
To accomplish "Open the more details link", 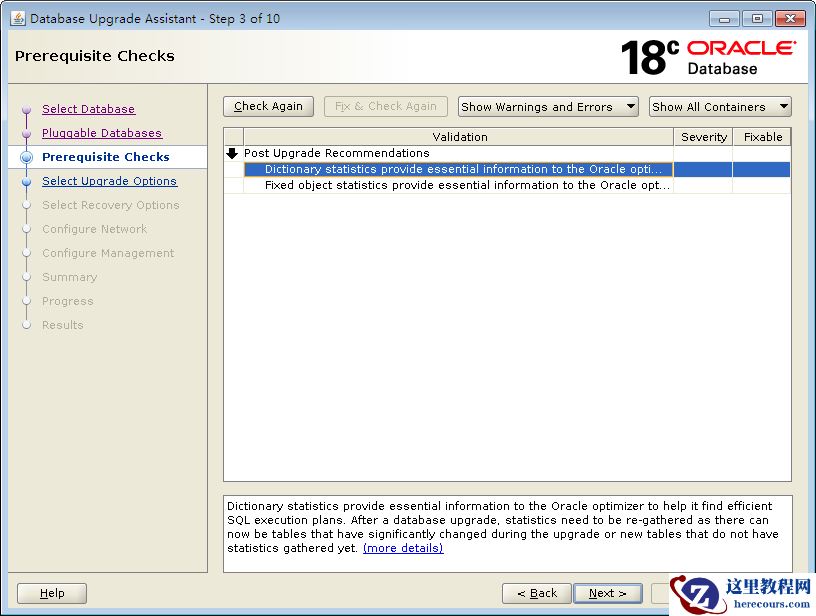I will coord(403,548).
